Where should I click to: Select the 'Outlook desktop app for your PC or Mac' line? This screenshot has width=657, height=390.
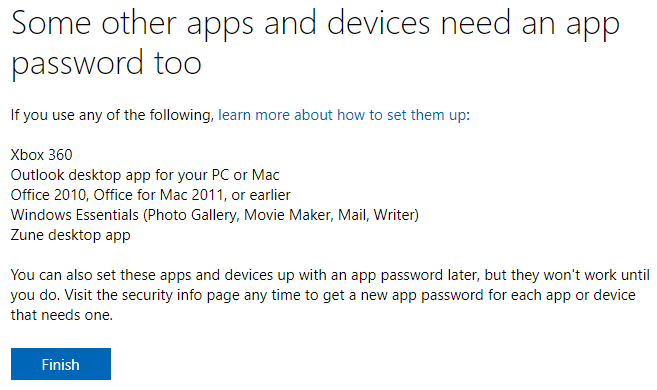point(145,175)
